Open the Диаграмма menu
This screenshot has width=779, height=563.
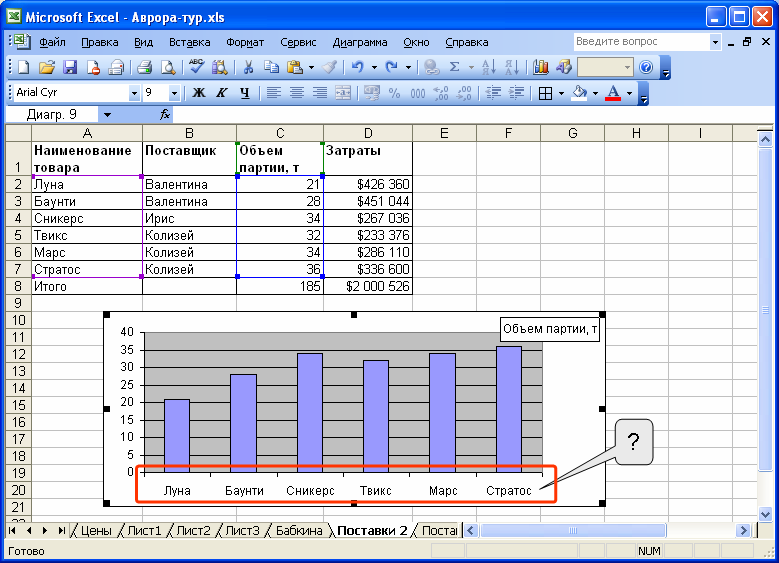(360, 43)
